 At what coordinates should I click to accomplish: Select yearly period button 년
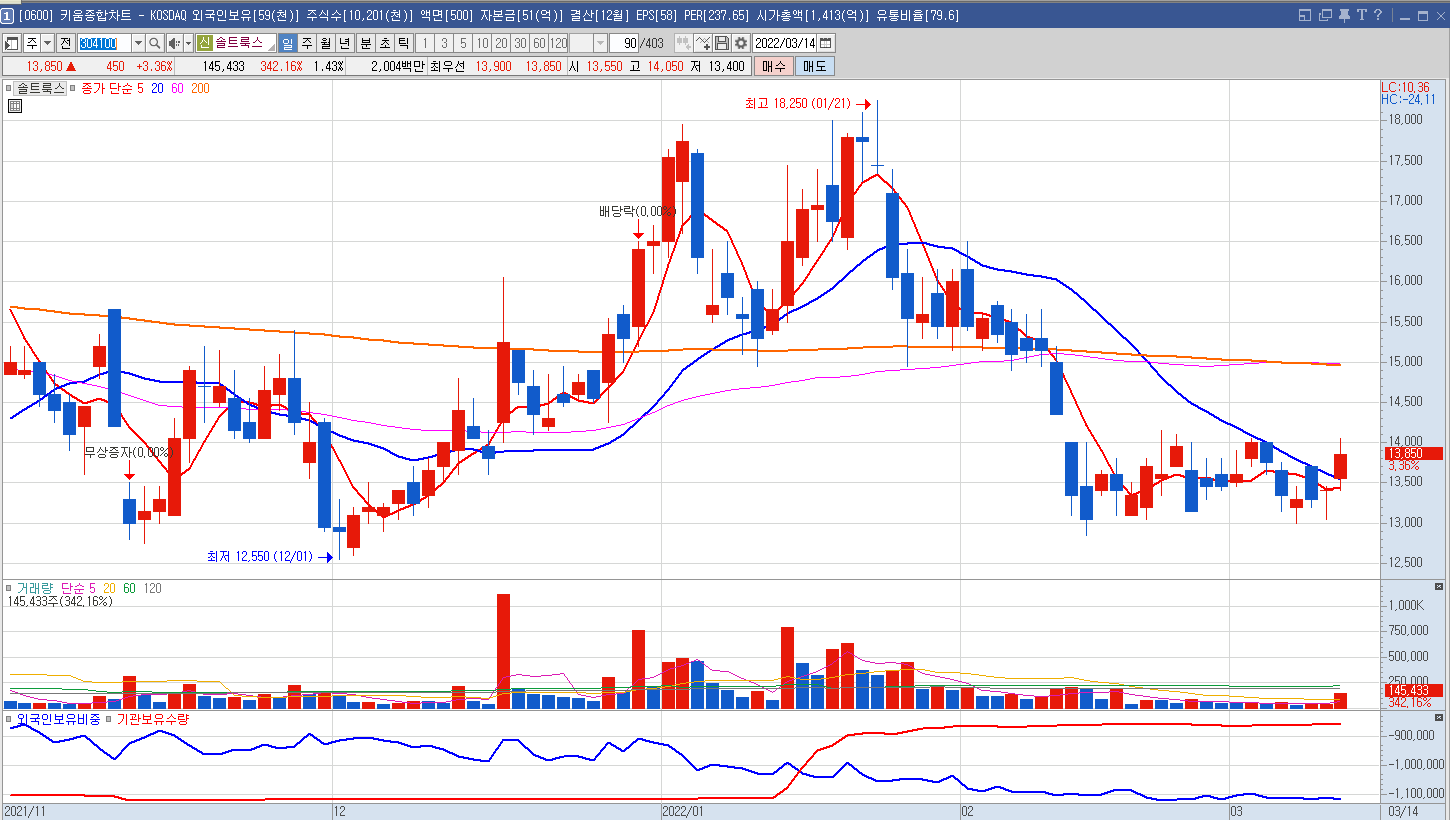(344, 43)
